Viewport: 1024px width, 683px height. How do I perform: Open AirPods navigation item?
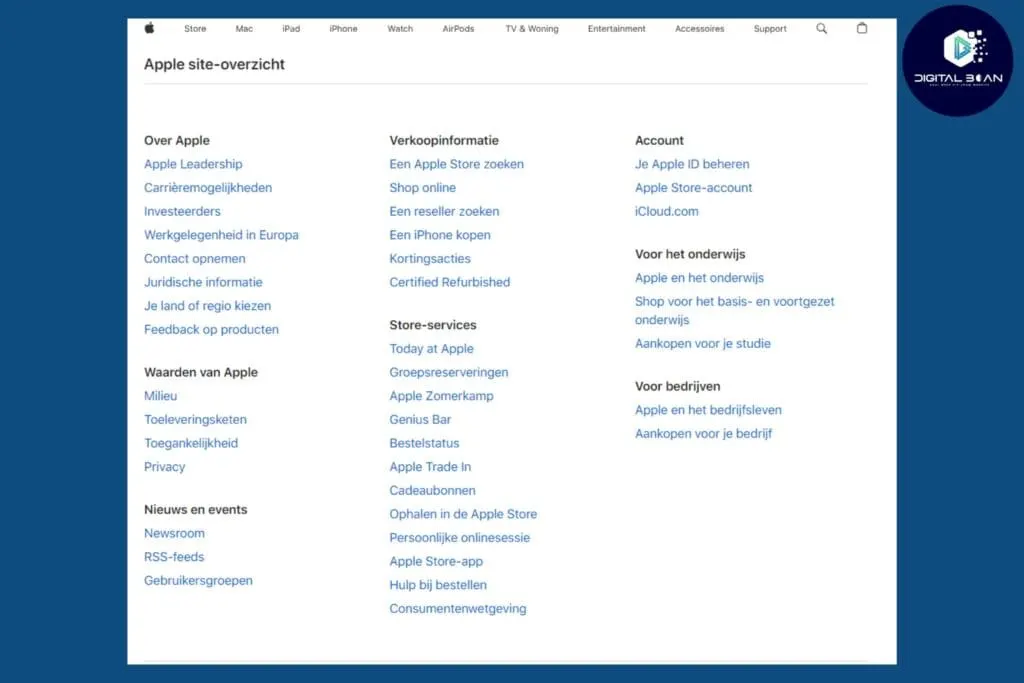coord(458,29)
